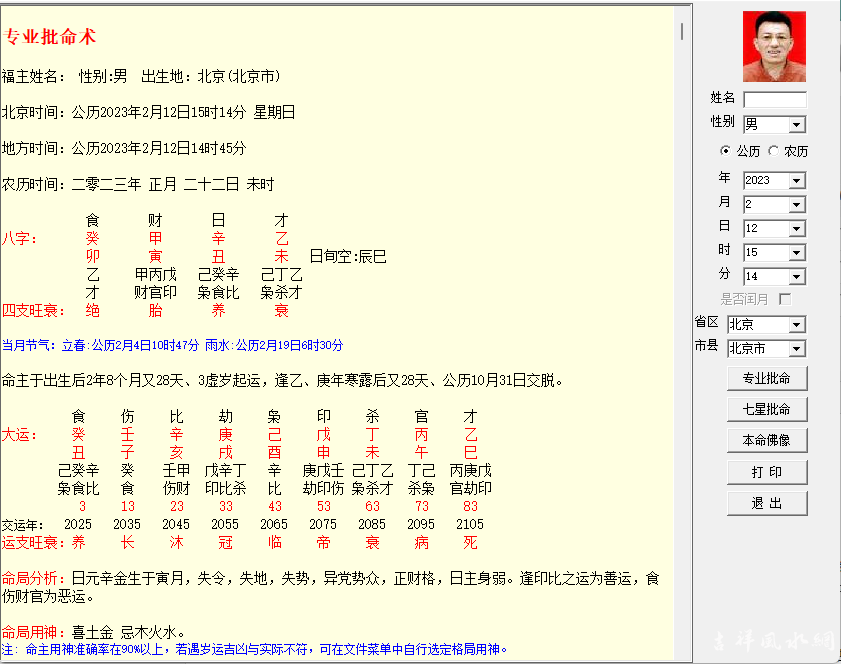Expand the 月 month dropdown
This screenshot has width=841, height=664.
coord(797,204)
